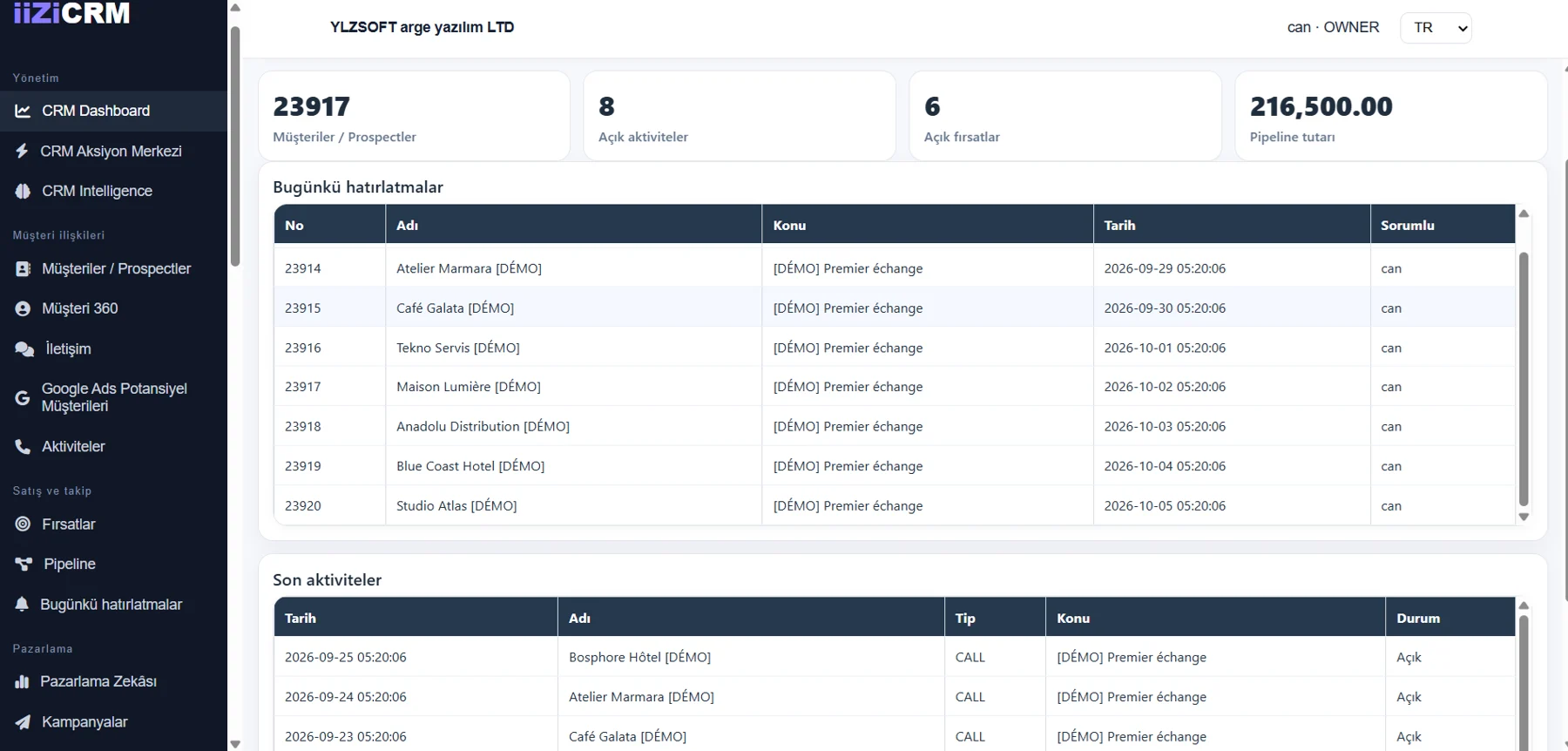Navigate to Müşteriler / Prospectler

click(113, 268)
